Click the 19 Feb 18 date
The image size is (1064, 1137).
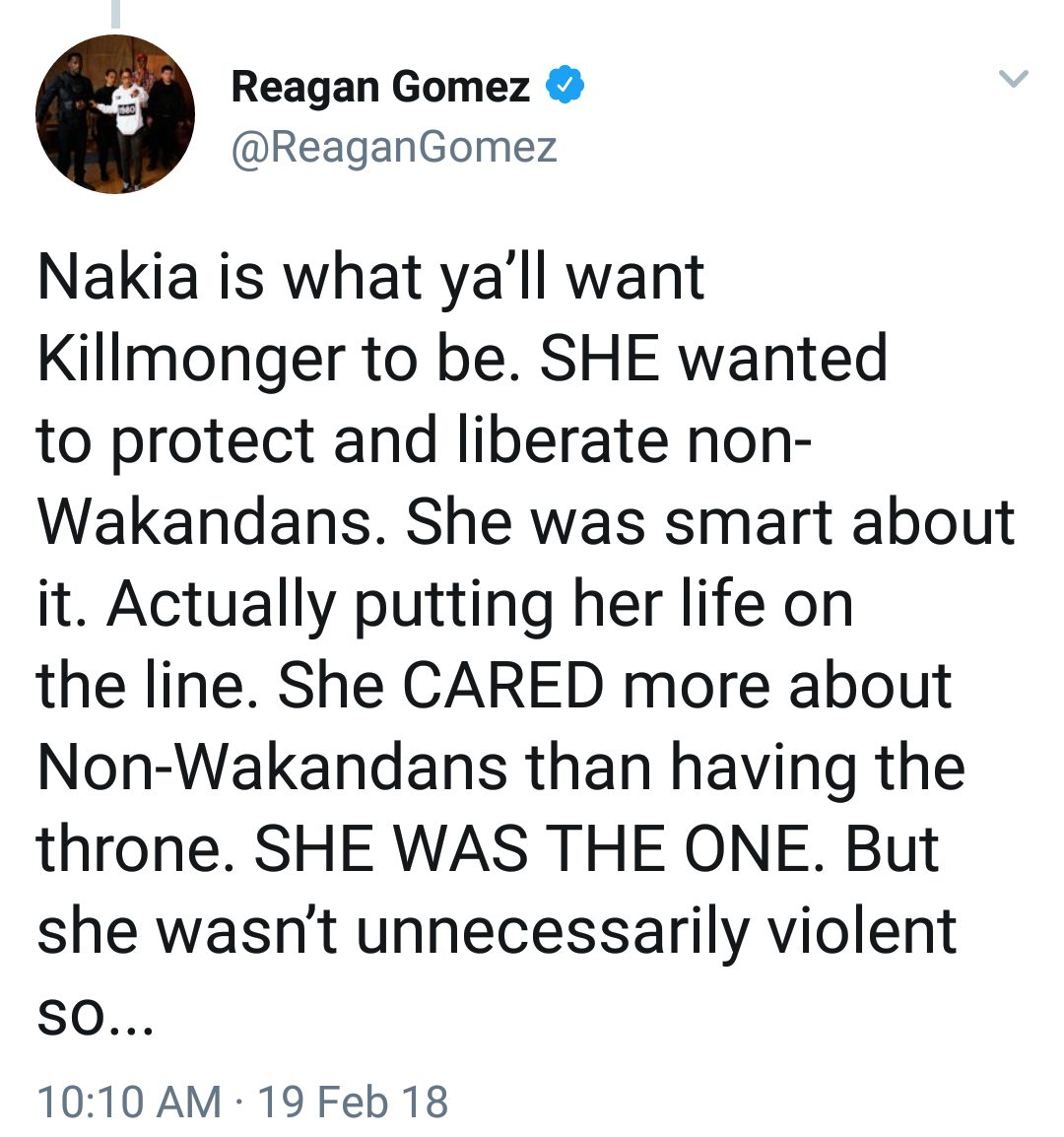(x=353, y=1102)
